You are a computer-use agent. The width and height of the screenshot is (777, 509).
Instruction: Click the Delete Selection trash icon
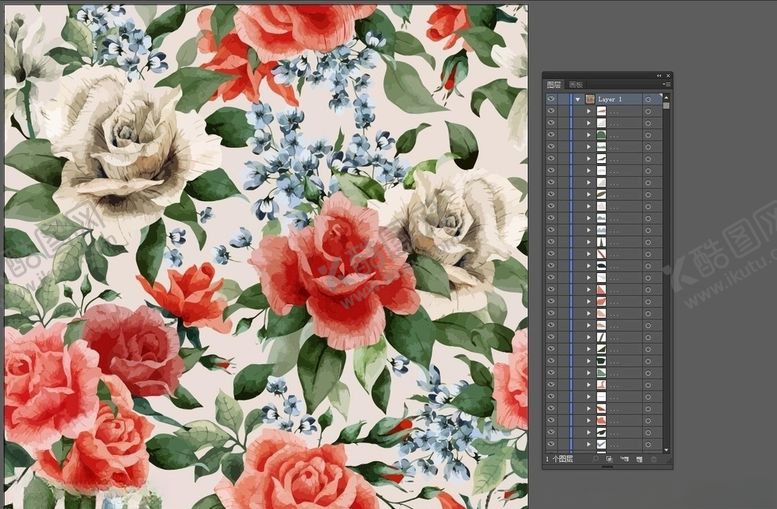[654, 459]
